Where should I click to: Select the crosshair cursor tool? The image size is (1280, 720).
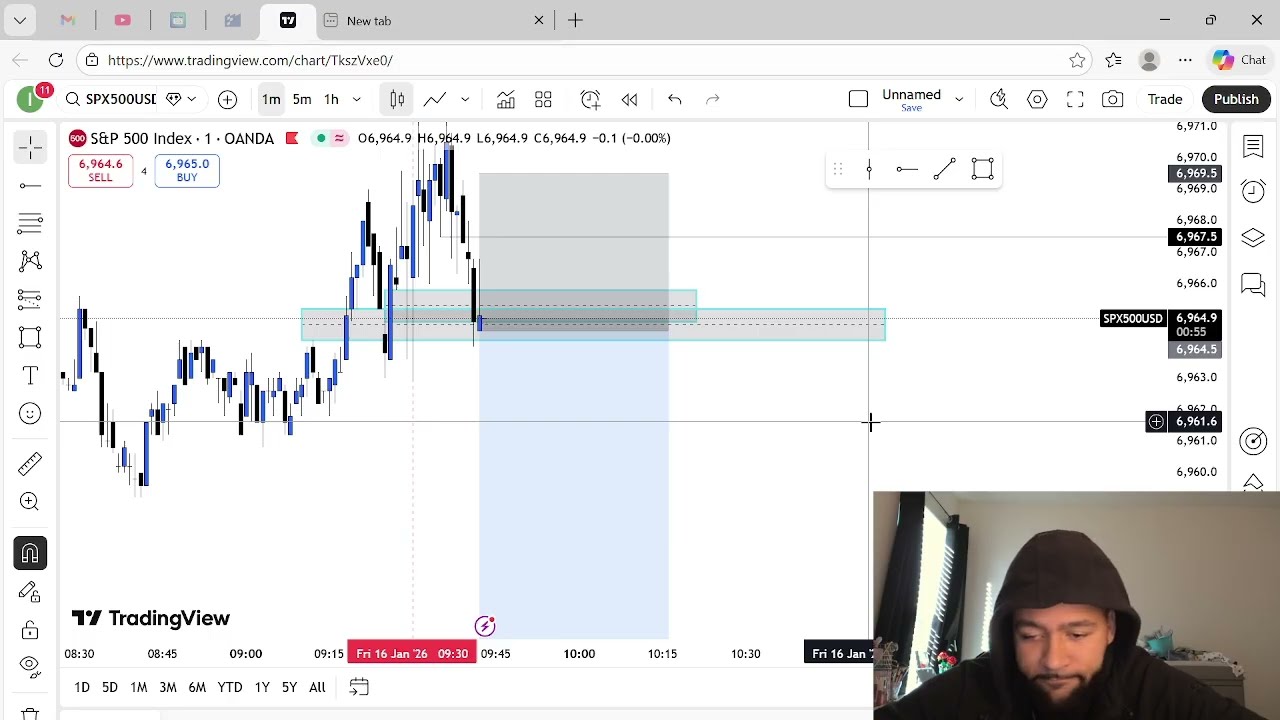[30, 148]
